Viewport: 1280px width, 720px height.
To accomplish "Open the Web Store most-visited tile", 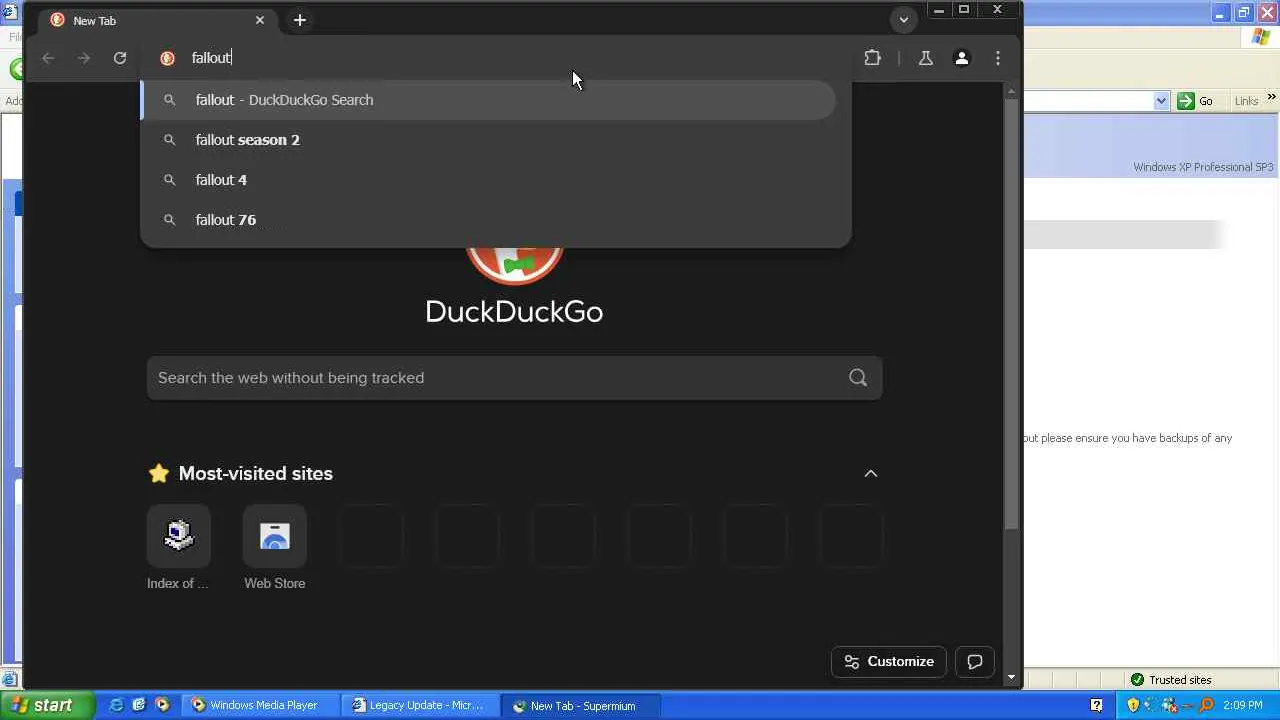I will 275,548.
